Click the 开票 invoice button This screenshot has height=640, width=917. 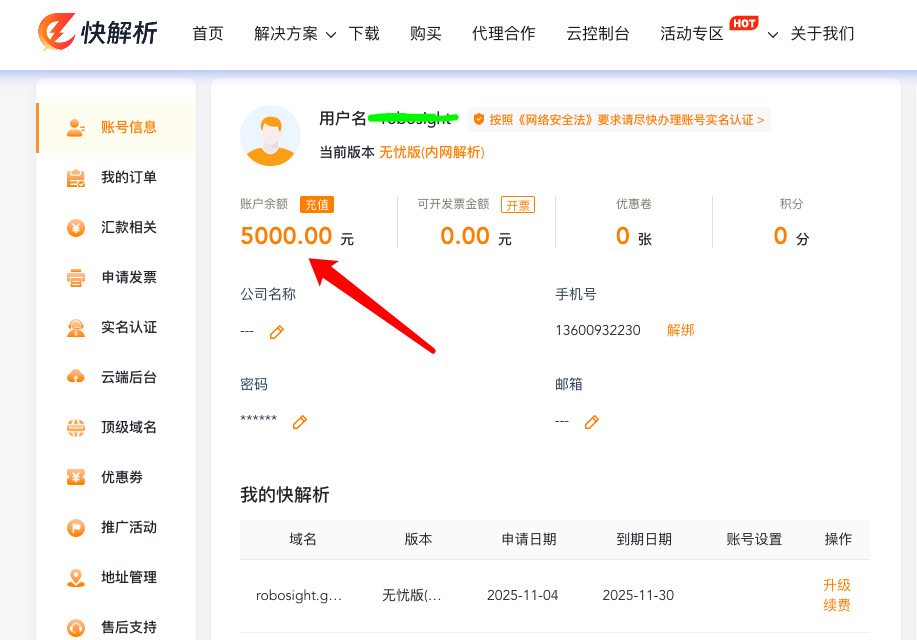tap(518, 205)
